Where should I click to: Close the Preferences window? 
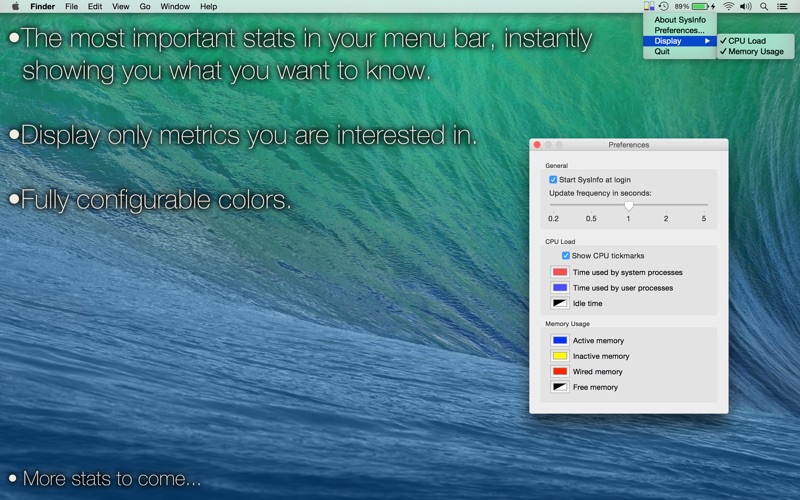click(537, 145)
